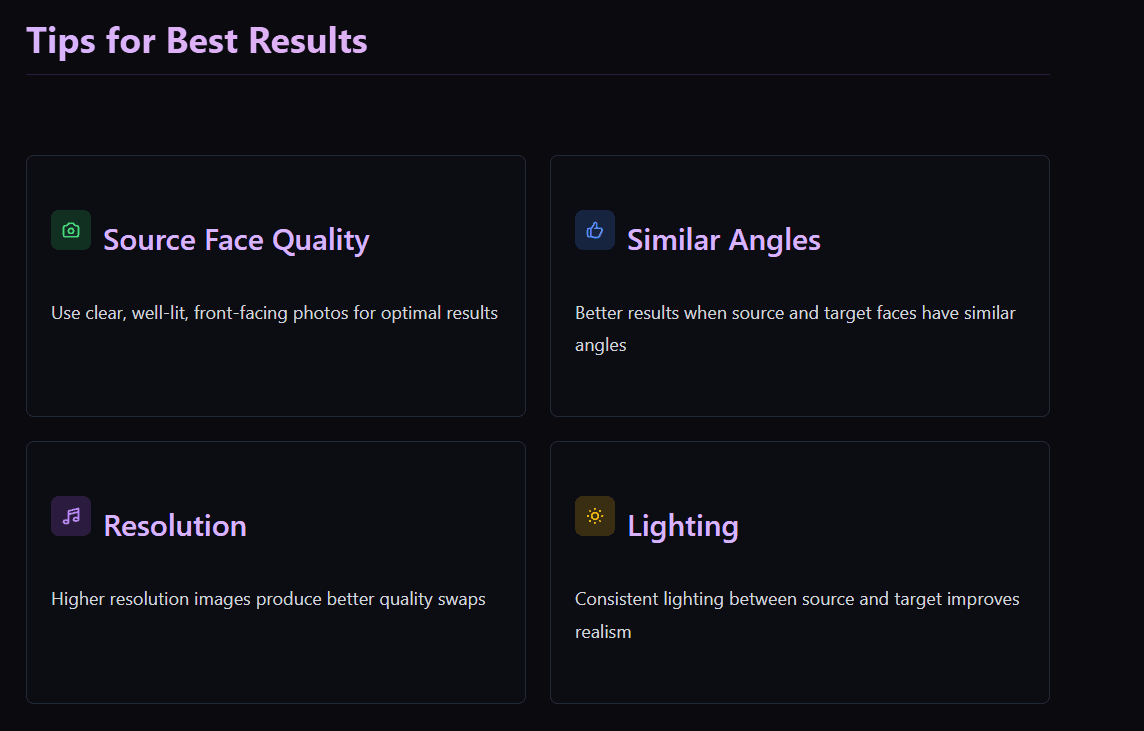Click the yellow sun icon
Viewport: 1144px width, 731px height.
[595, 516]
